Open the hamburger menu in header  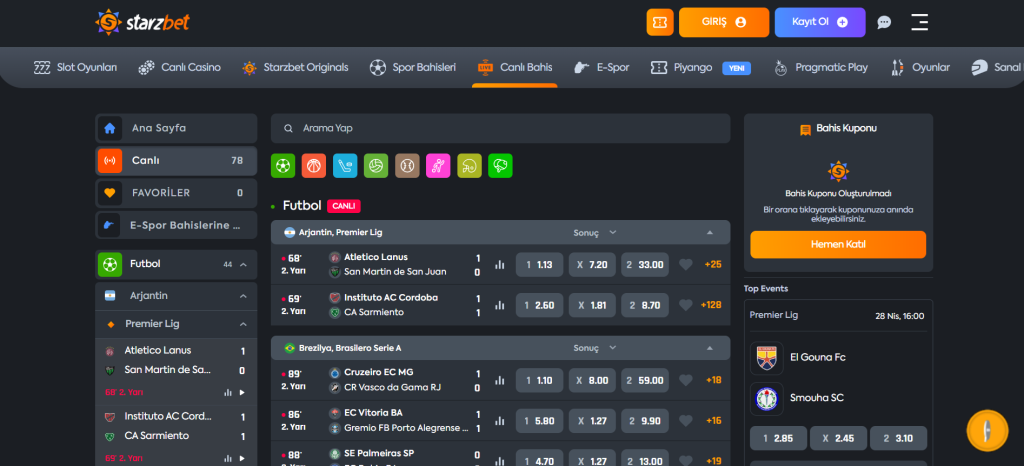click(x=920, y=22)
